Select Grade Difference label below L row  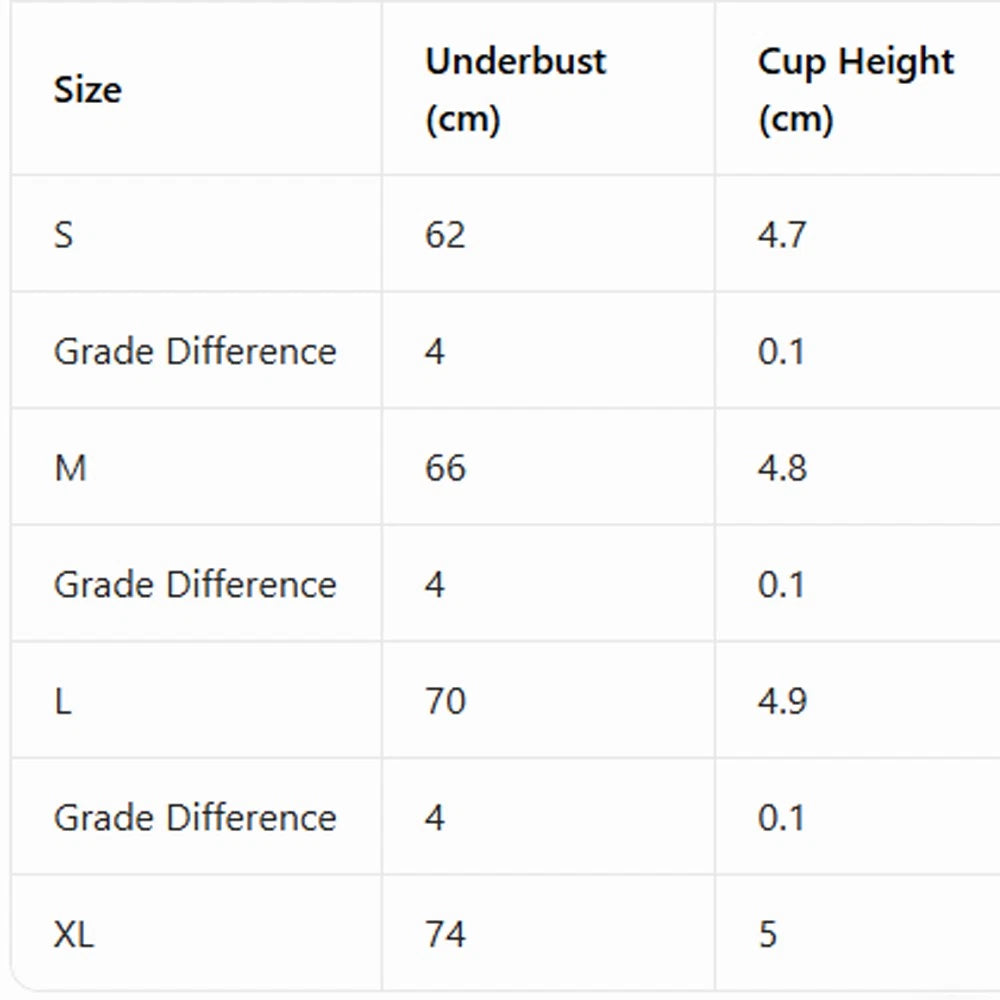pos(195,818)
